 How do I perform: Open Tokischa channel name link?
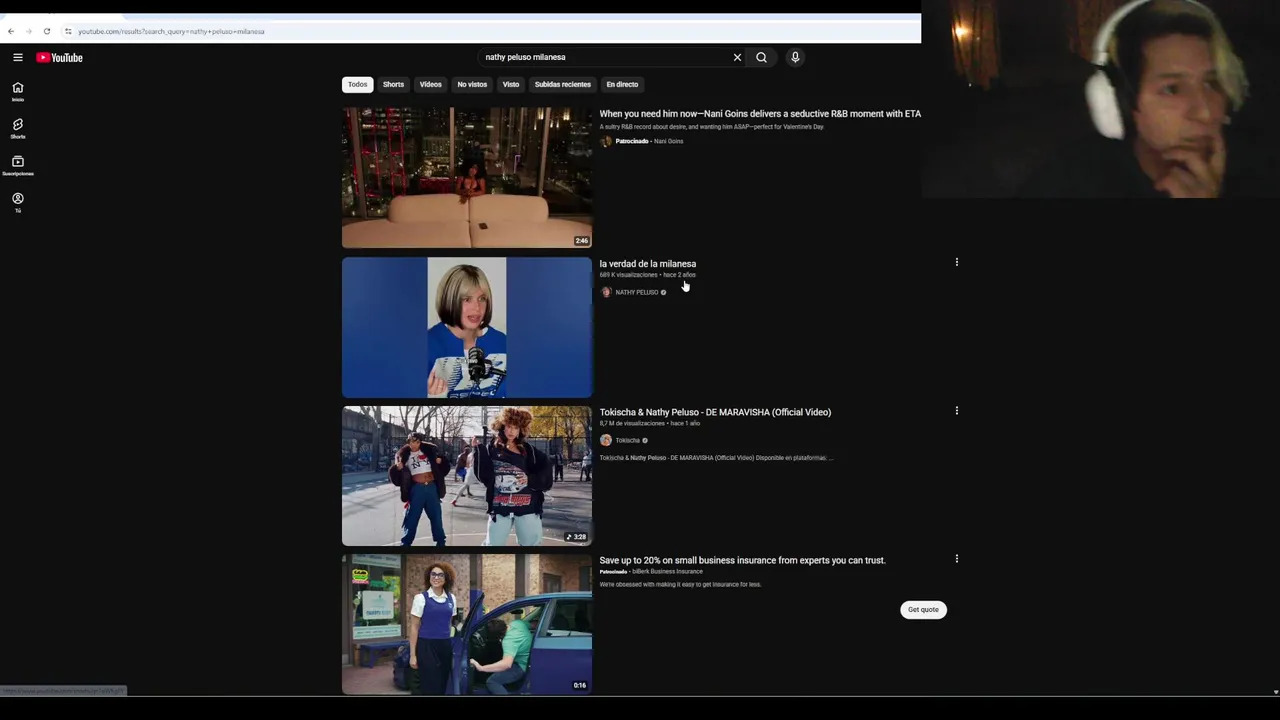[x=627, y=440]
